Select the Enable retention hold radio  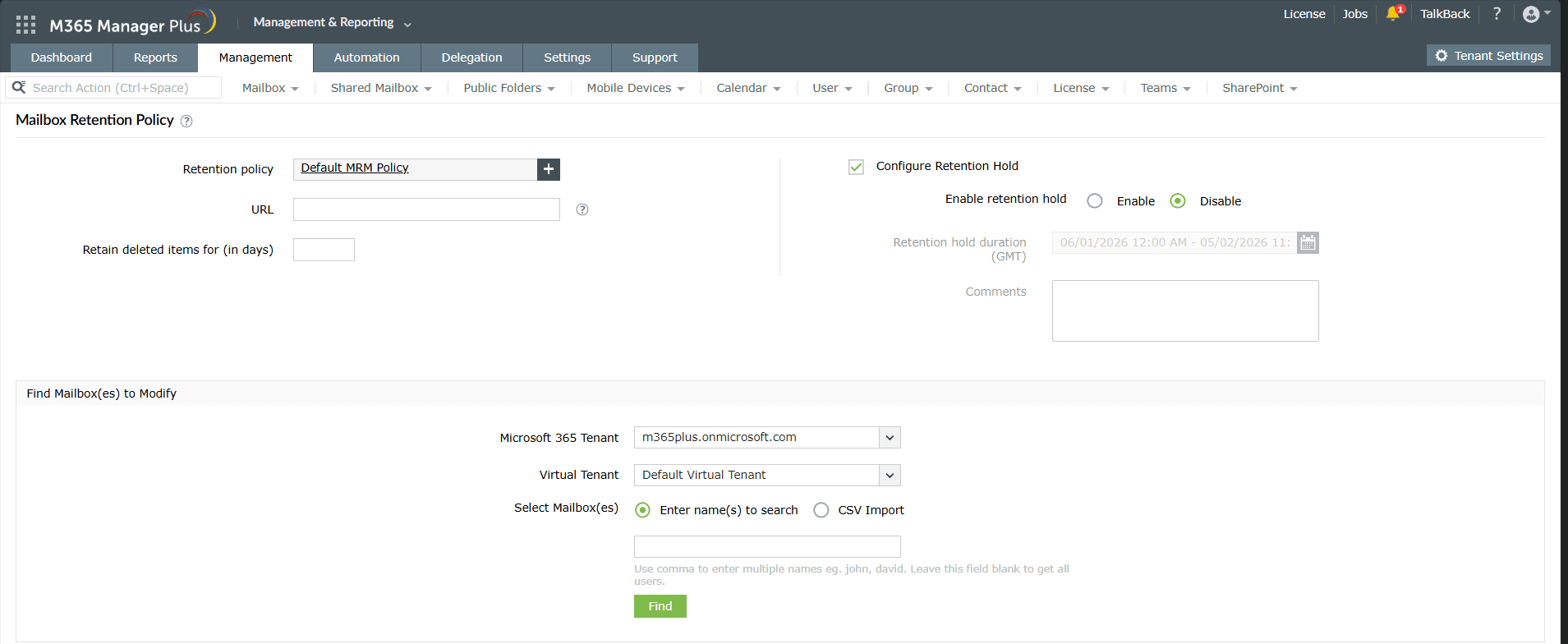point(1095,201)
